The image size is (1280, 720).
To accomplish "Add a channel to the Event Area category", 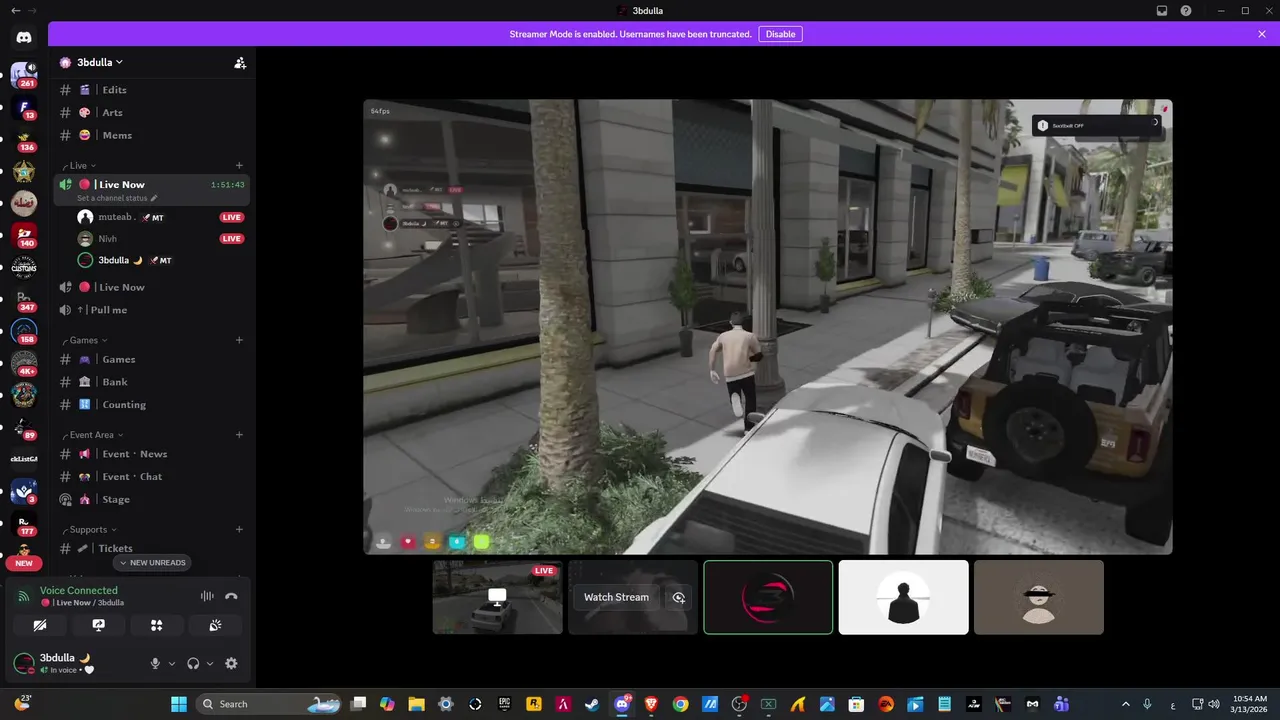I will [x=239, y=435].
